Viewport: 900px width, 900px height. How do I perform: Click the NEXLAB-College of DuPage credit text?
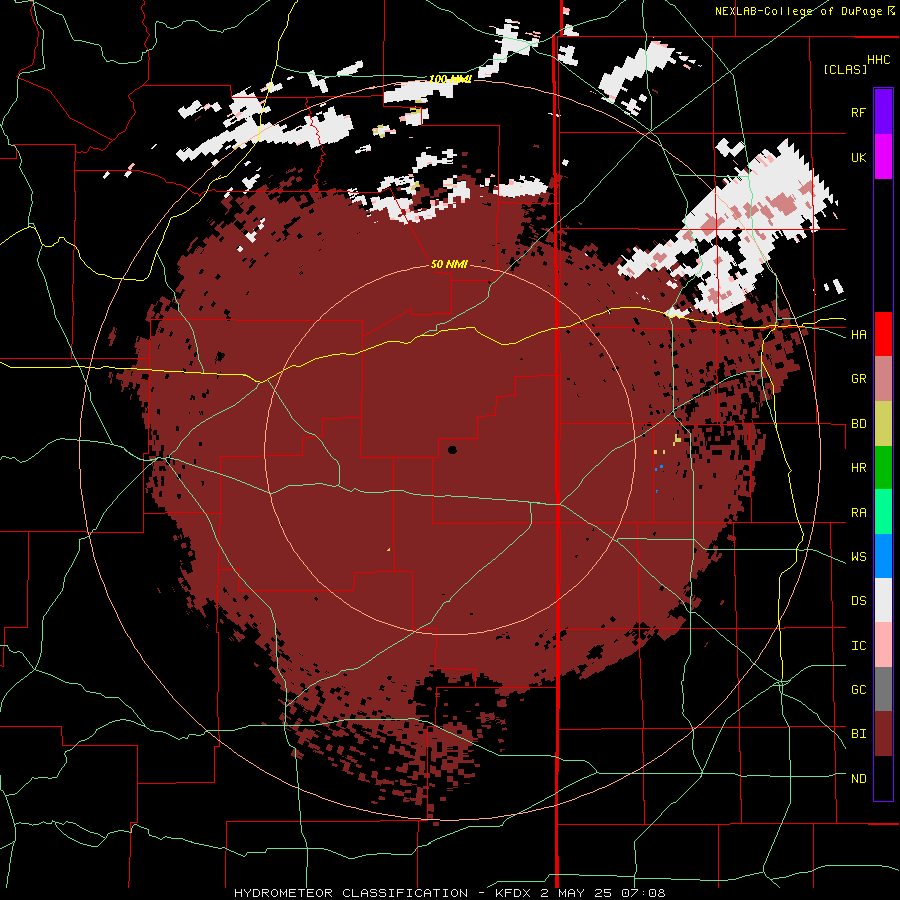click(x=798, y=11)
